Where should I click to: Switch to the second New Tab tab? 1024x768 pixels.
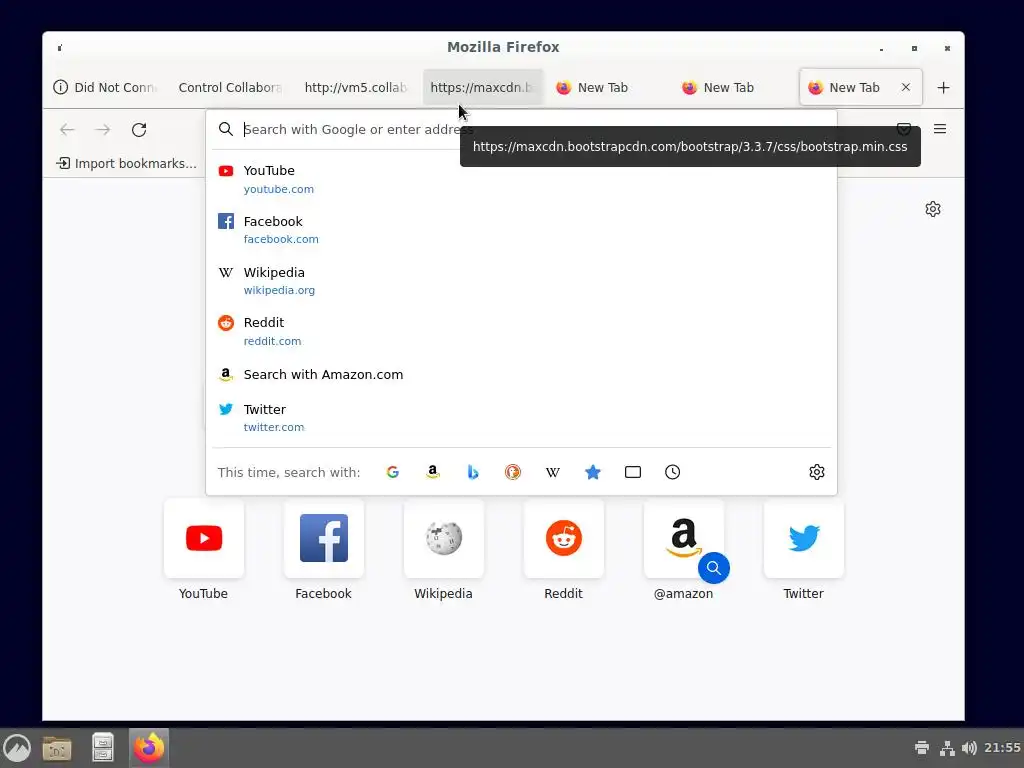click(734, 88)
